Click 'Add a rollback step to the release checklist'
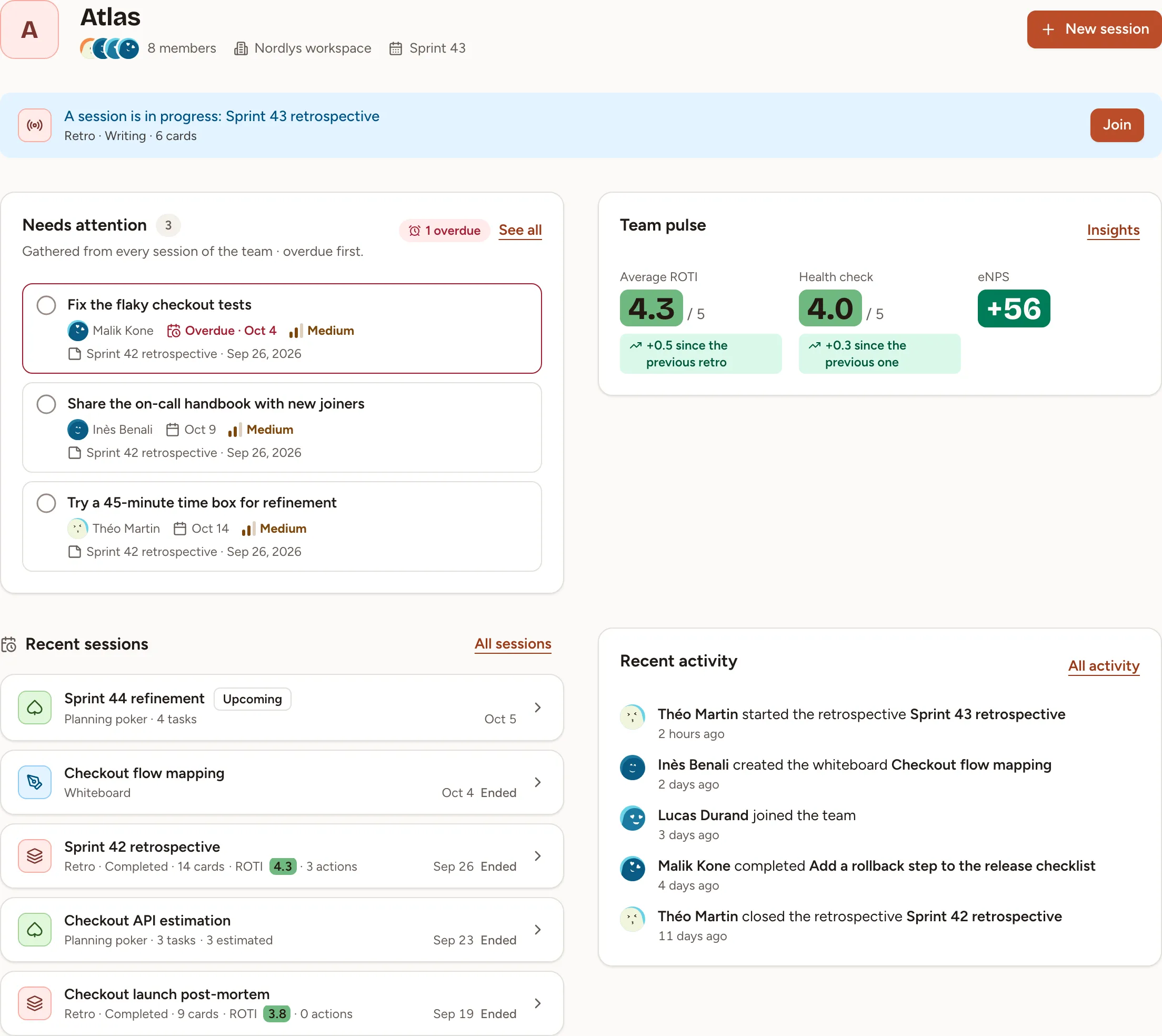The image size is (1162, 1036). coord(952,866)
